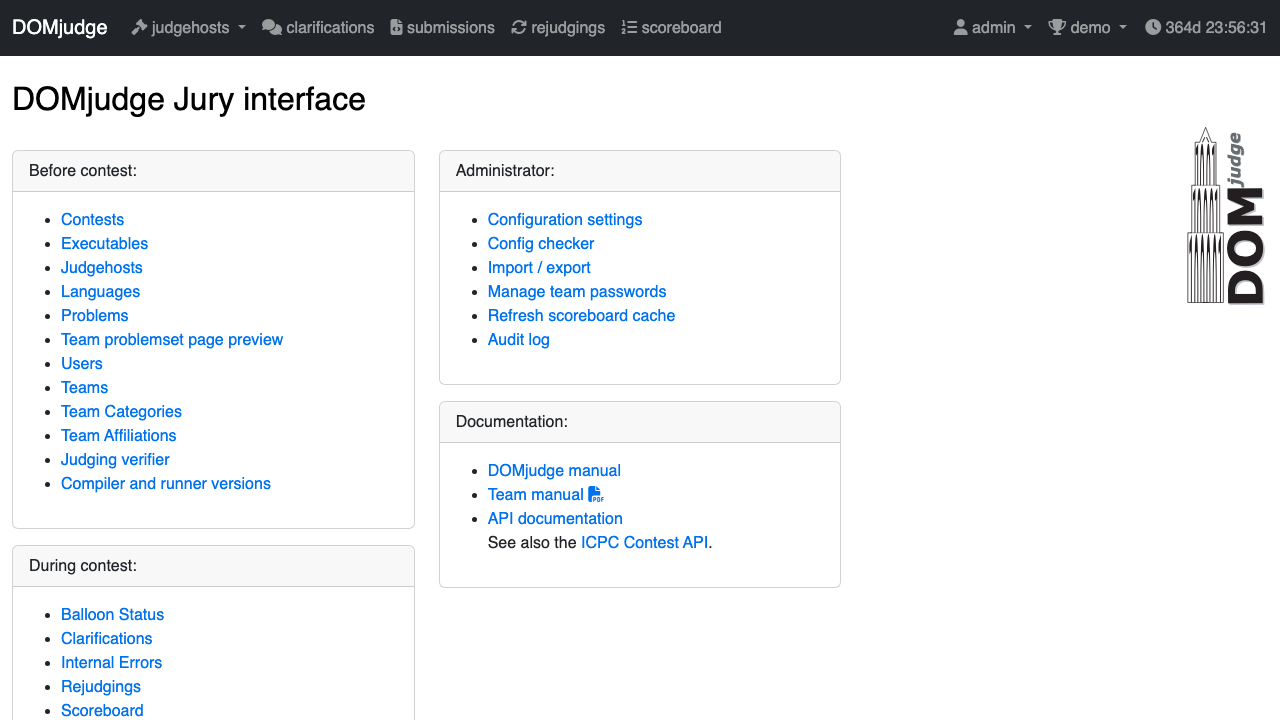The width and height of the screenshot is (1280, 720).
Task: View the Audit log
Action: pyautogui.click(x=519, y=340)
